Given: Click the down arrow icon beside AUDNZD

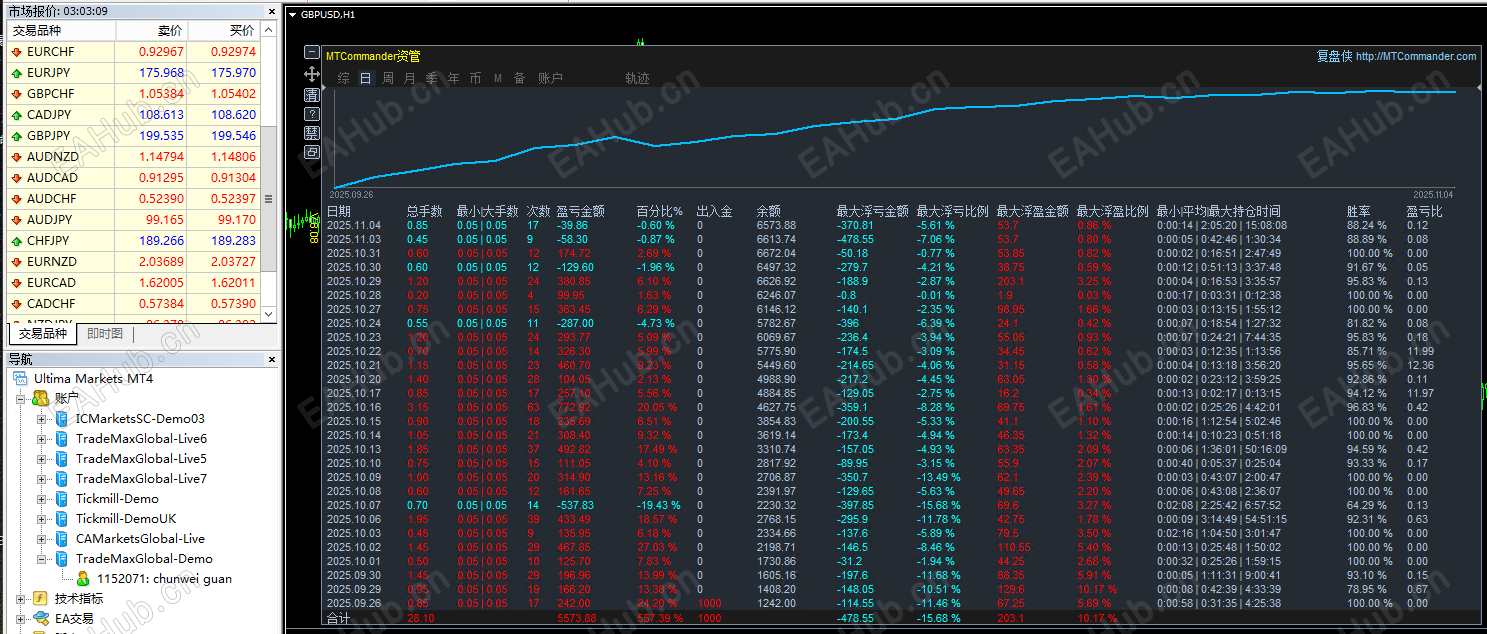Looking at the screenshot, I should pyautogui.click(x=17, y=157).
